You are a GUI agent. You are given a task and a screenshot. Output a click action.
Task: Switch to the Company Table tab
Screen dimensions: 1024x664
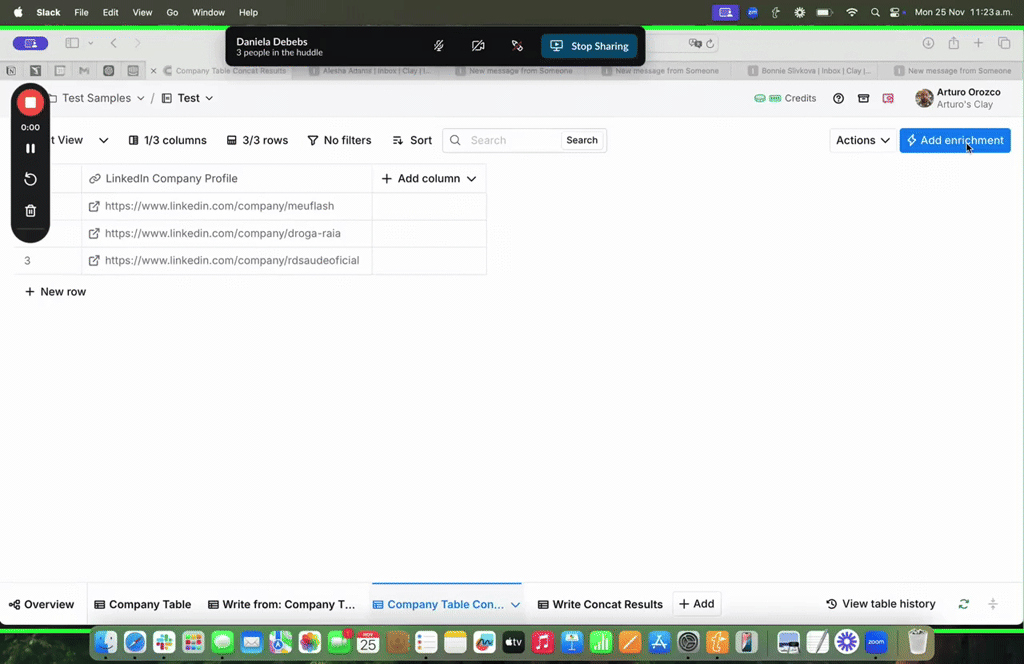[142, 604]
